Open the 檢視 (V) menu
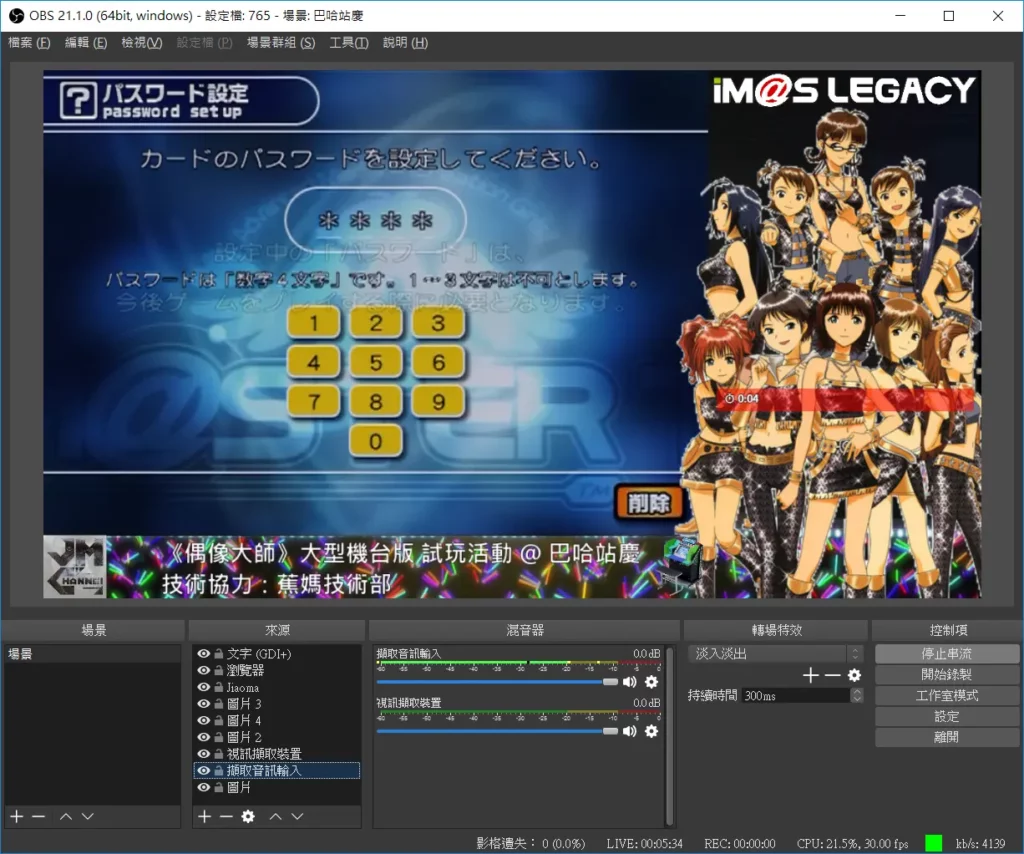This screenshot has width=1024, height=854. [142, 43]
